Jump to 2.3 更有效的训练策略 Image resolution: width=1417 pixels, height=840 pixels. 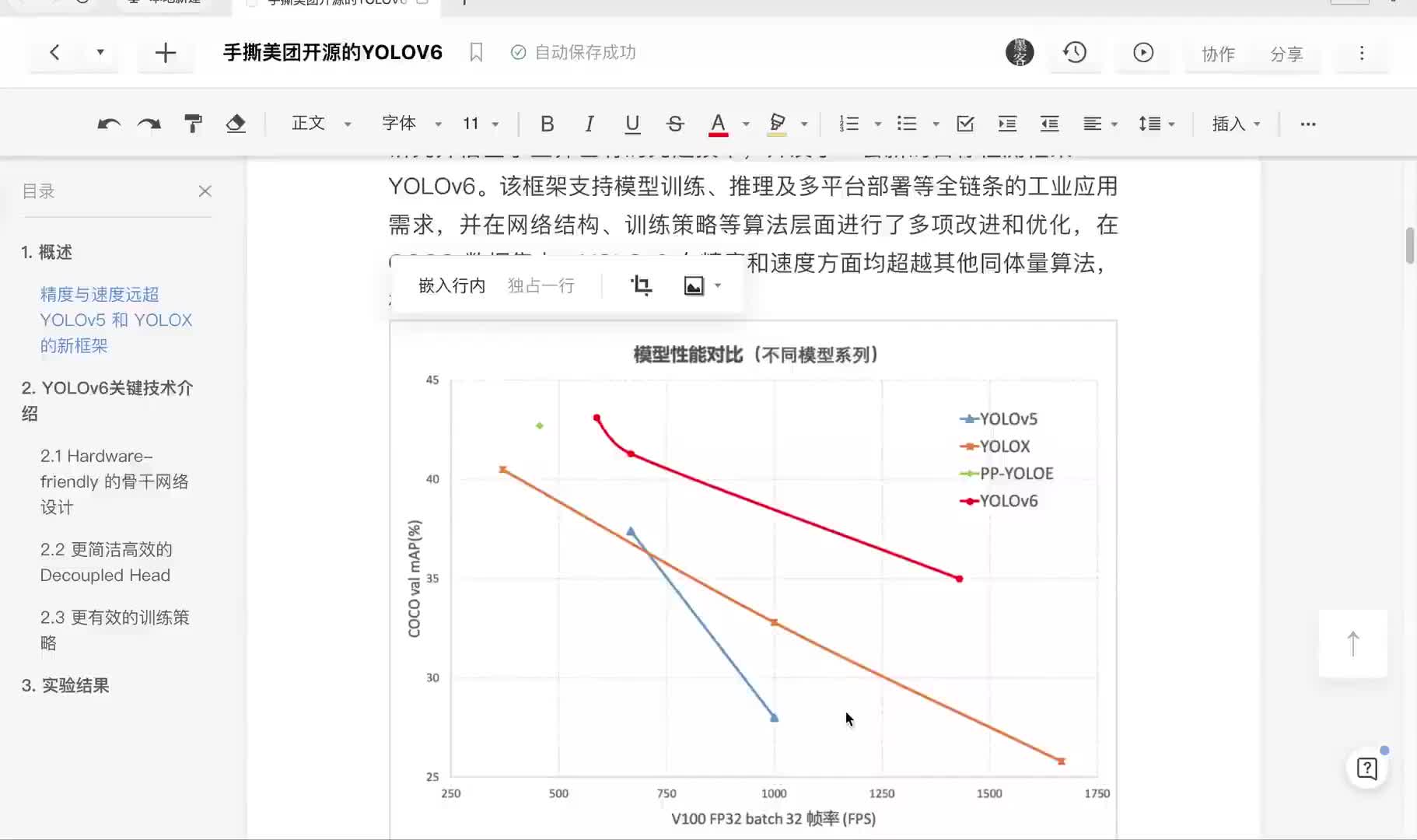click(115, 630)
